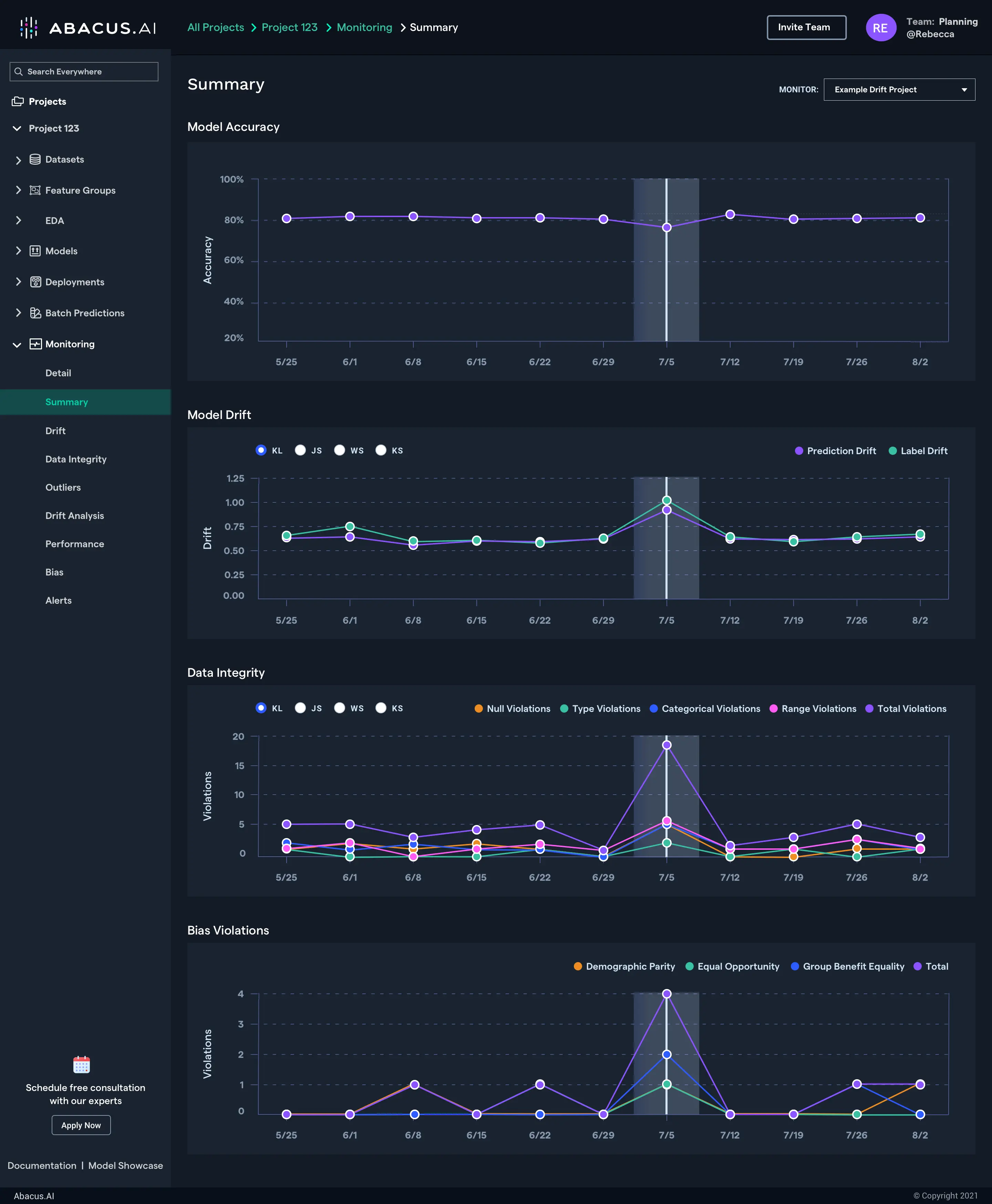Viewport: 992px width, 1204px height.
Task: Click the Deployments sidebar icon
Action: (x=35, y=282)
